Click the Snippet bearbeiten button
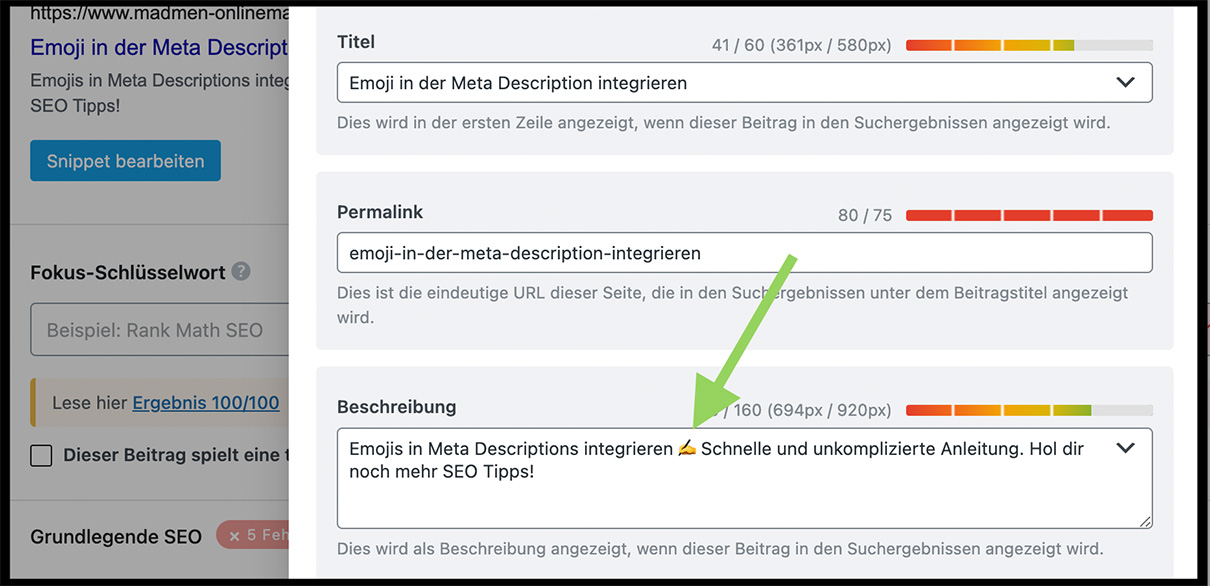Viewport: 1210px width, 586px height. [125, 161]
